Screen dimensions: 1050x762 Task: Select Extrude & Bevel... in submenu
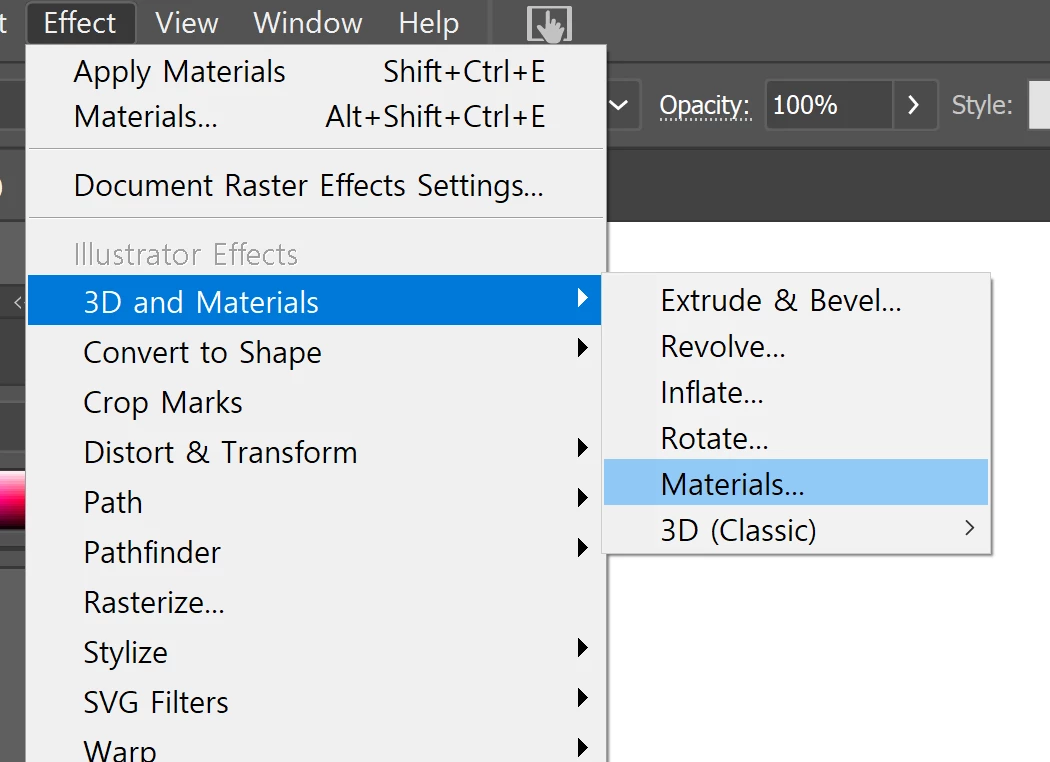796,301
